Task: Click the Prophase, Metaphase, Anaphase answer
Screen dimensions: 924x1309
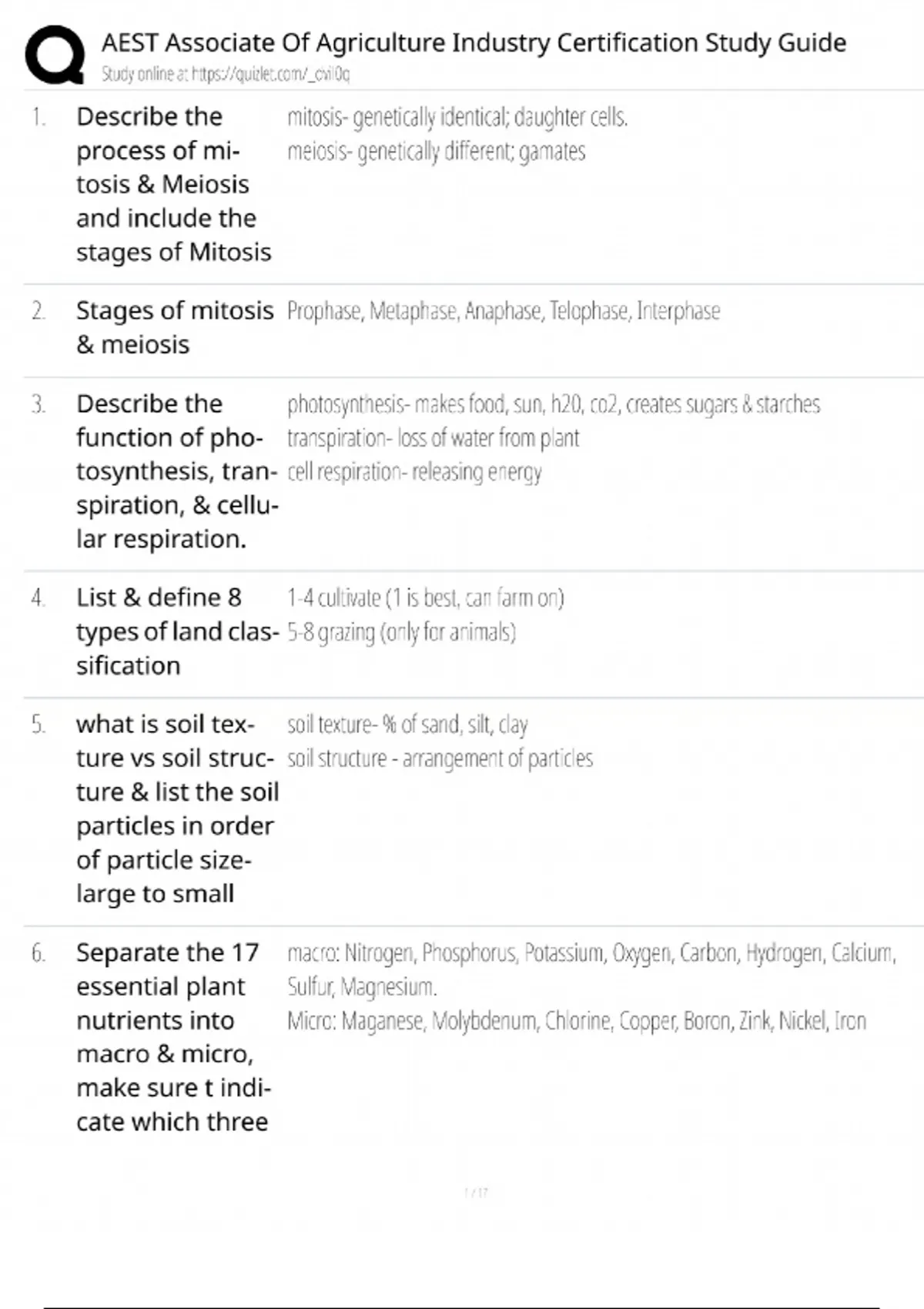Action: 504,311
